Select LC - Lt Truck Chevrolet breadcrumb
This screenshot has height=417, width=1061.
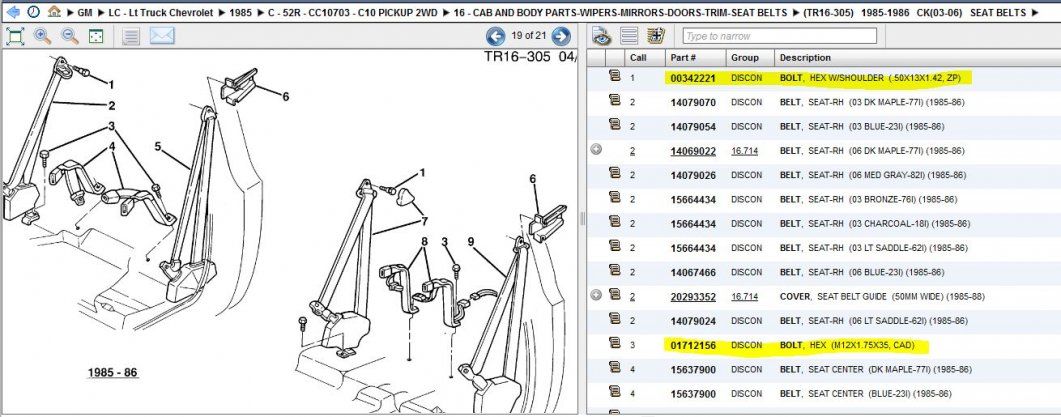[x=161, y=13]
